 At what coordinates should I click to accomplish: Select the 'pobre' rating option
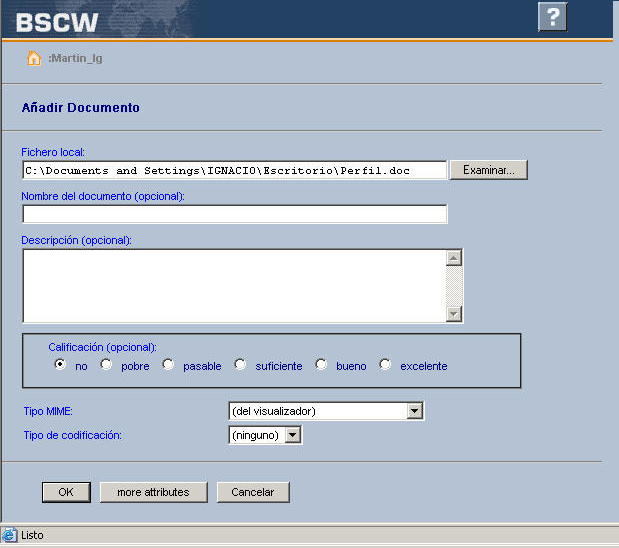point(106,365)
